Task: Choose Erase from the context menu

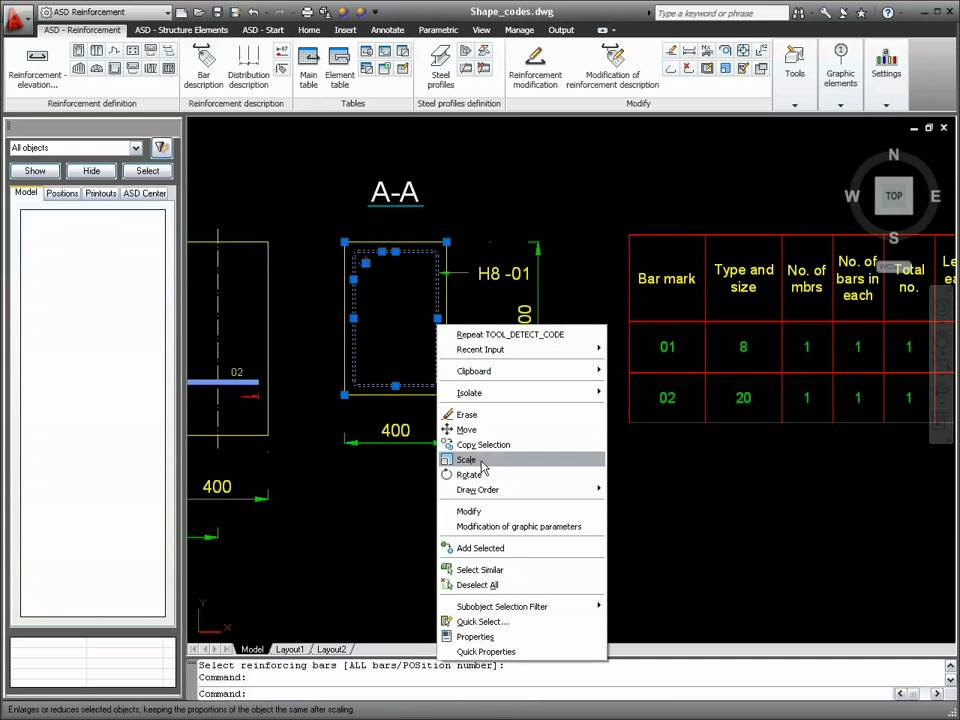Action: tap(466, 413)
